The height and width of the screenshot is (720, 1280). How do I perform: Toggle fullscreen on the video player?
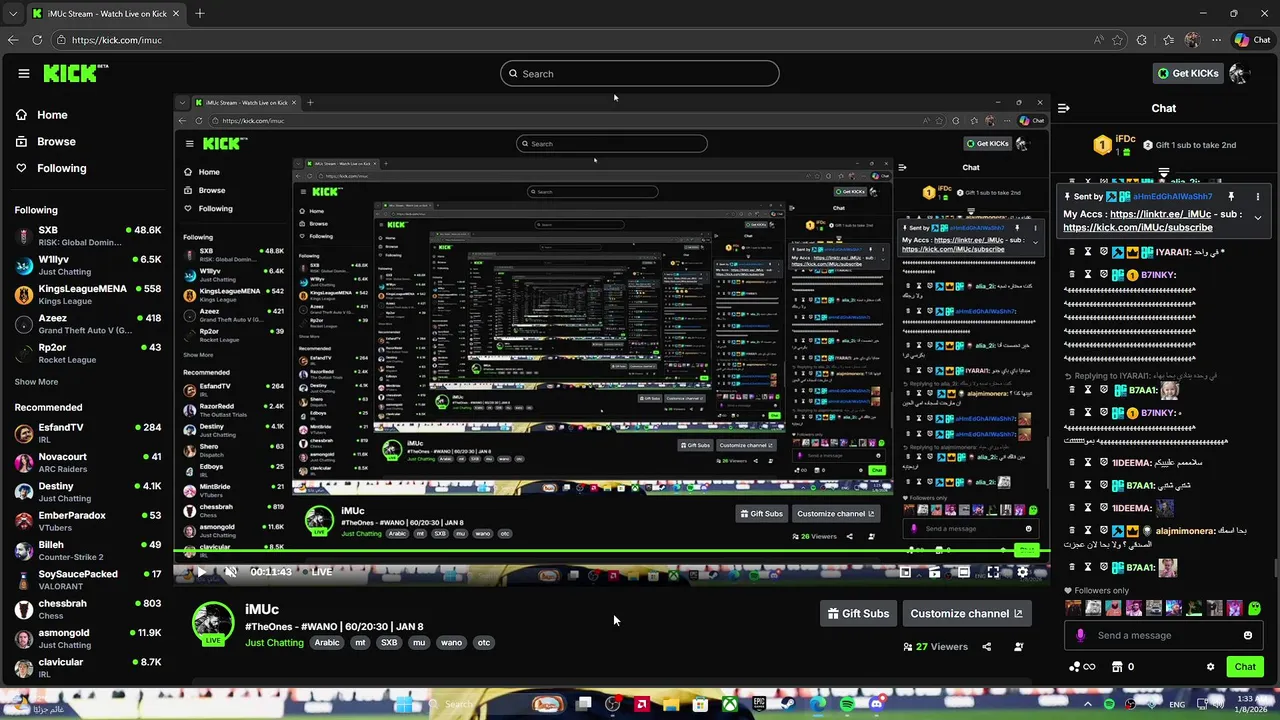click(x=993, y=572)
